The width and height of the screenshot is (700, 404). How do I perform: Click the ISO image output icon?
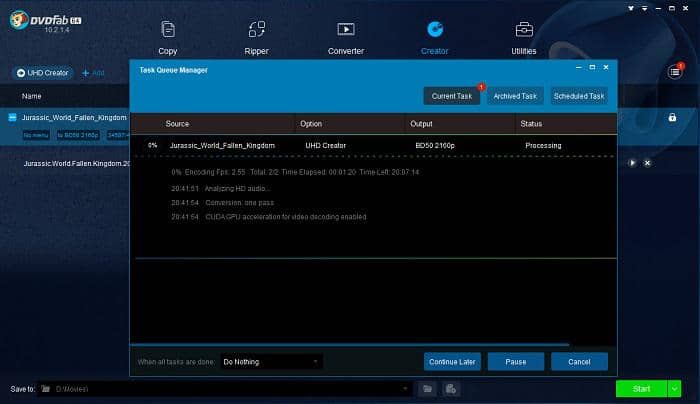click(x=451, y=389)
